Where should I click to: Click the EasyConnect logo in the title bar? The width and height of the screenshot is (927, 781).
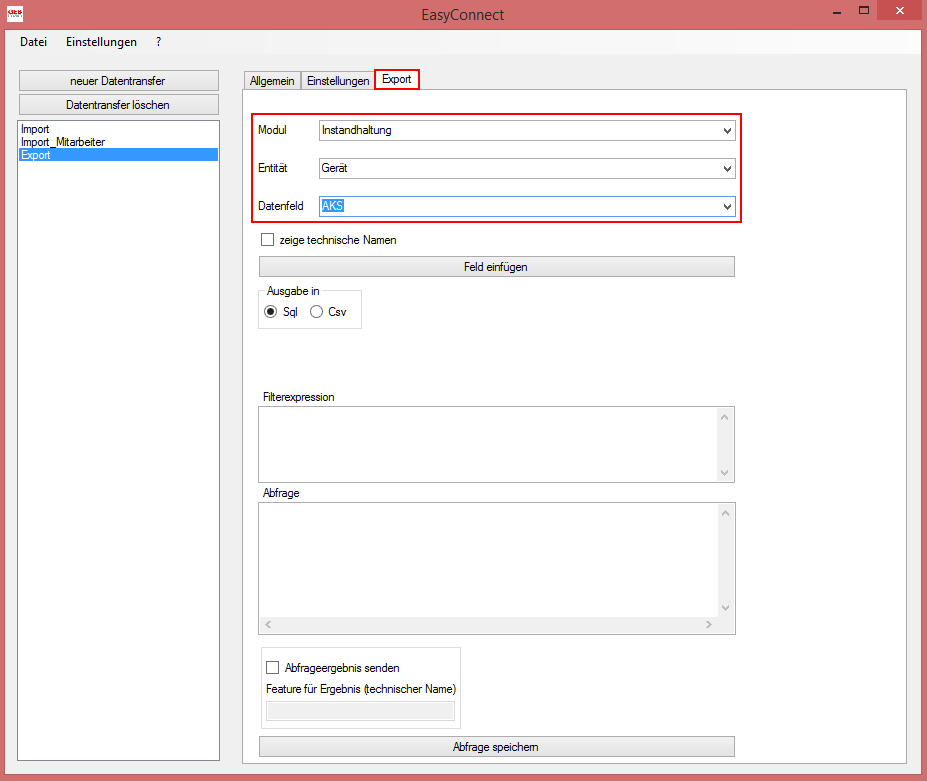14,13
